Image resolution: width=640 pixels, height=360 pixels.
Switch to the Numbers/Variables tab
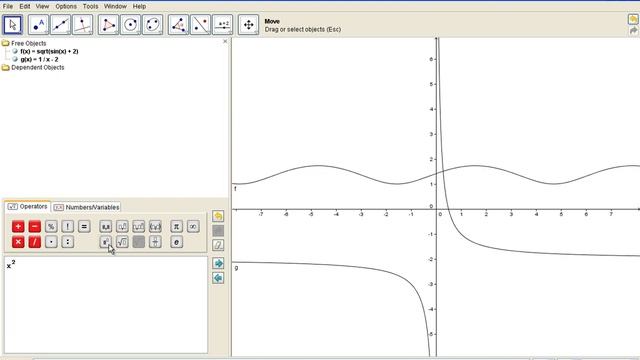click(x=87, y=207)
